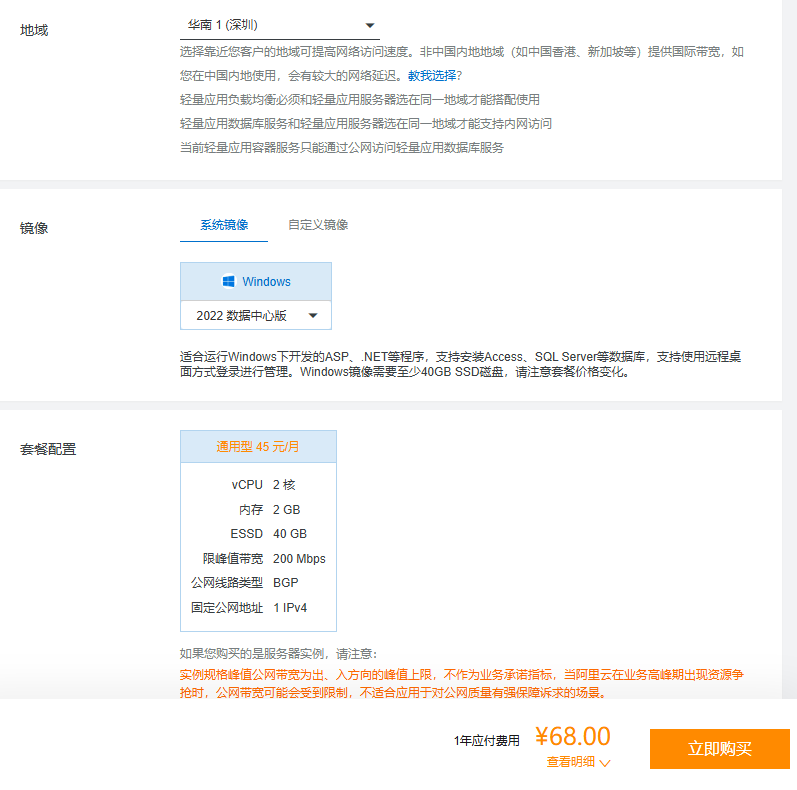
Task: Expand 查看明细 price details
Action: (x=578, y=762)
